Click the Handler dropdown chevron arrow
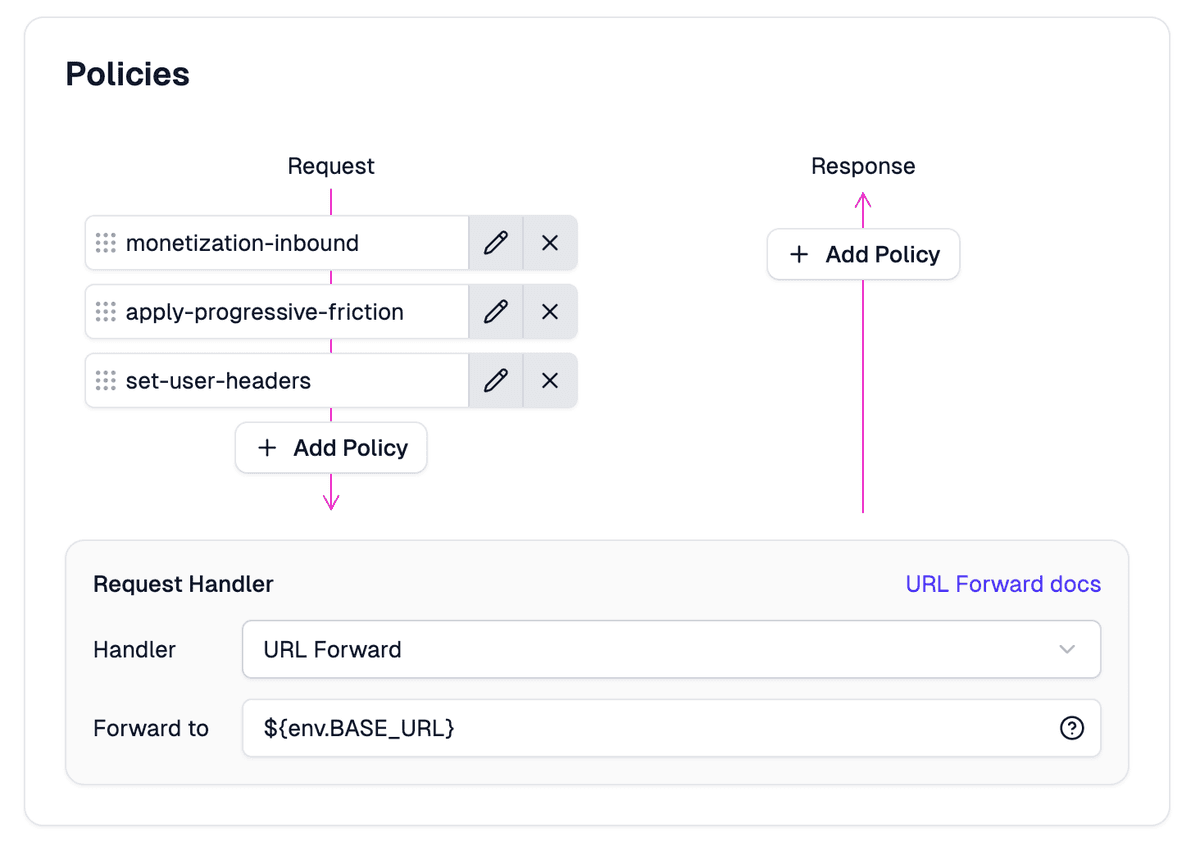Viewport: 1200px width, 851px height. 1068,649
